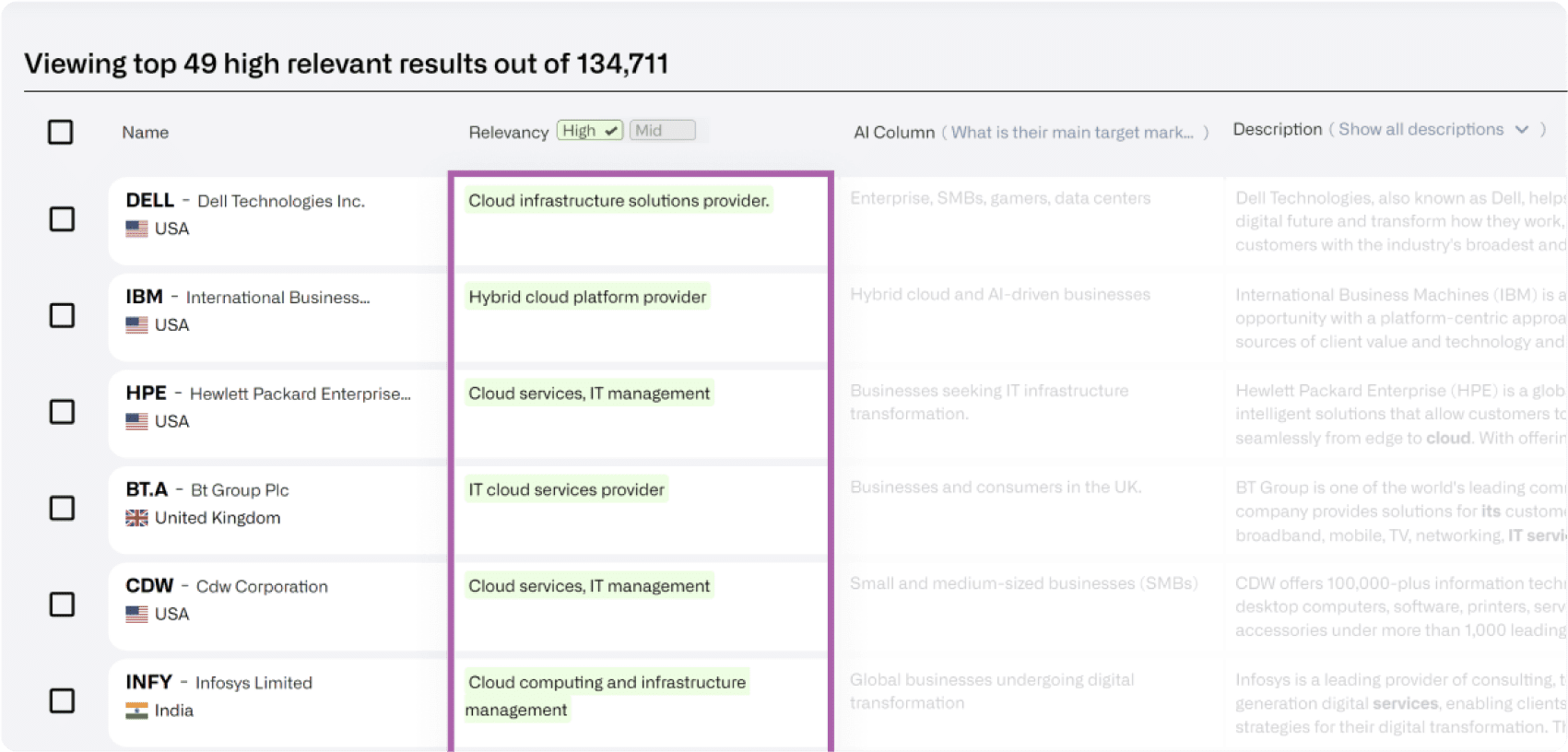The image size is (1568, 752).
Task: Open the AI Column question selector
Action: click(x=1072, y=133)
